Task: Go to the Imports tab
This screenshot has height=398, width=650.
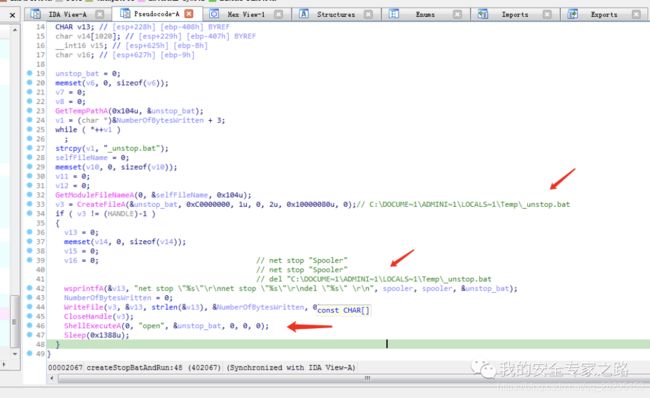Action: [515, 15]
